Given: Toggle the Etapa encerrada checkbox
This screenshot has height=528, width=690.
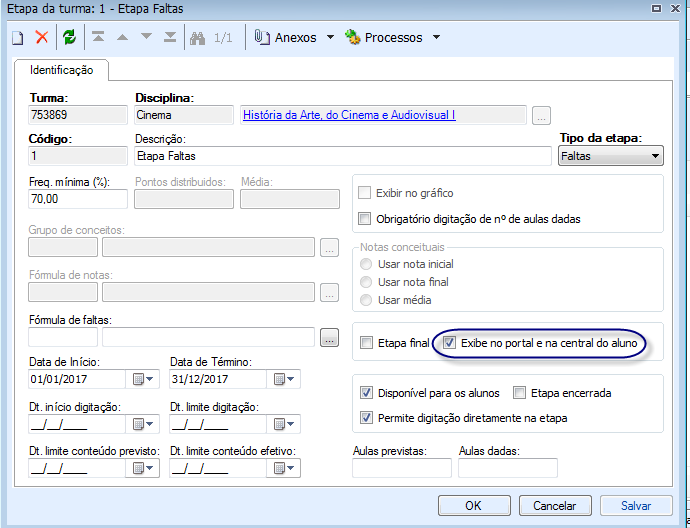Looking at the screenshot, I should (519, 393).
